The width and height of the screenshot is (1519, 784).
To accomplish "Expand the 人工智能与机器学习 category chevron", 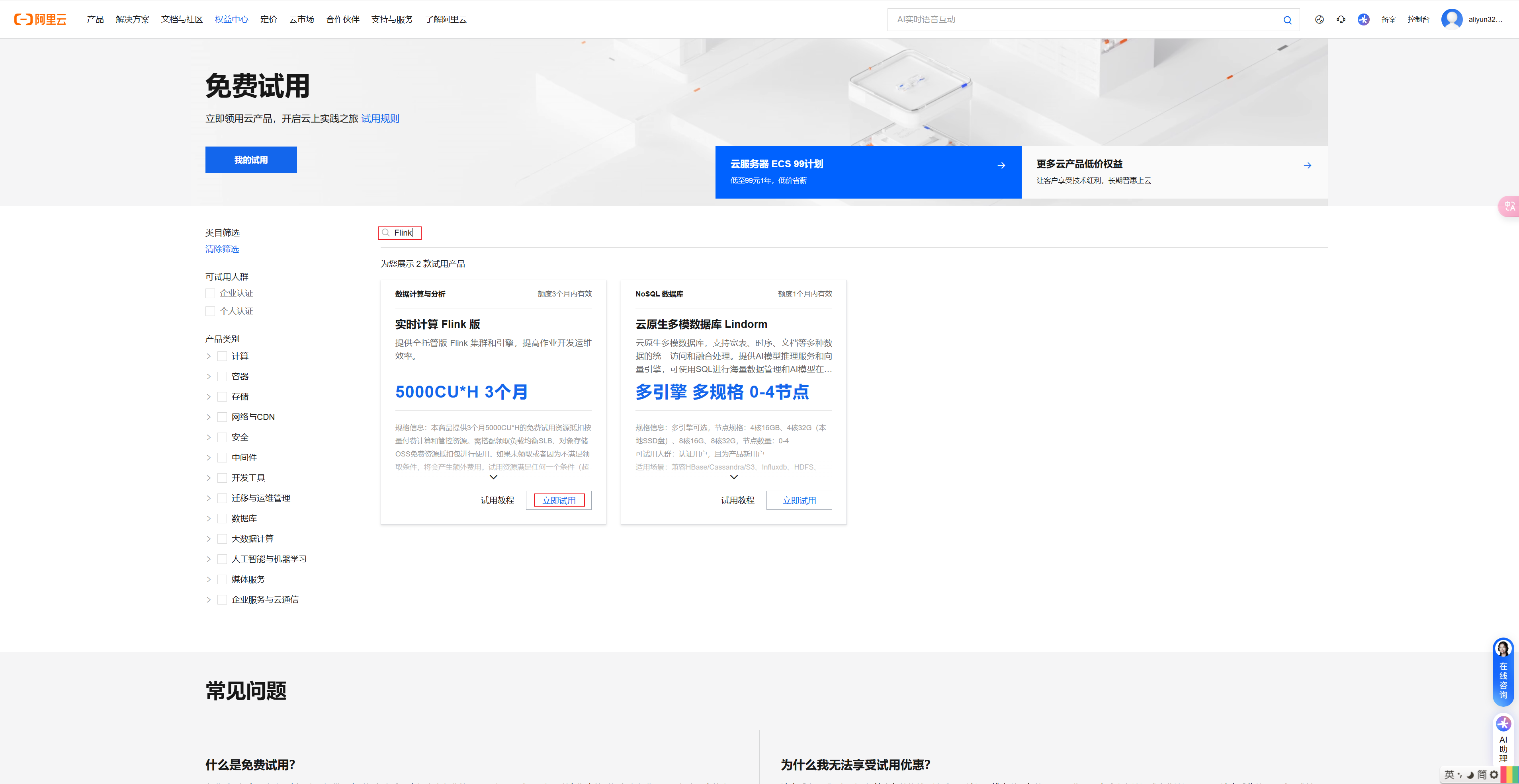I will coord(208,560).
